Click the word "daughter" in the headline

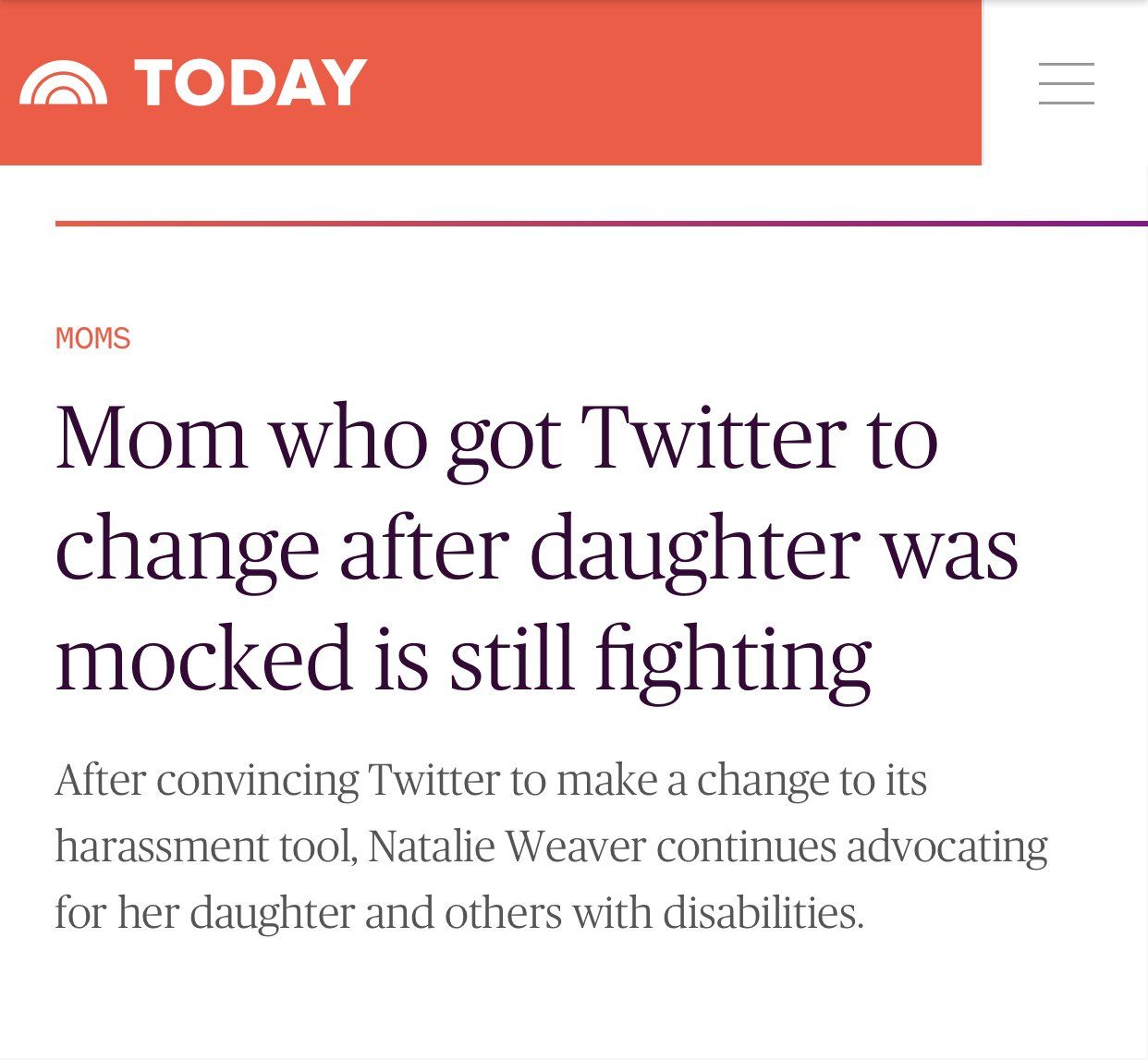click(x=695, y=550)
